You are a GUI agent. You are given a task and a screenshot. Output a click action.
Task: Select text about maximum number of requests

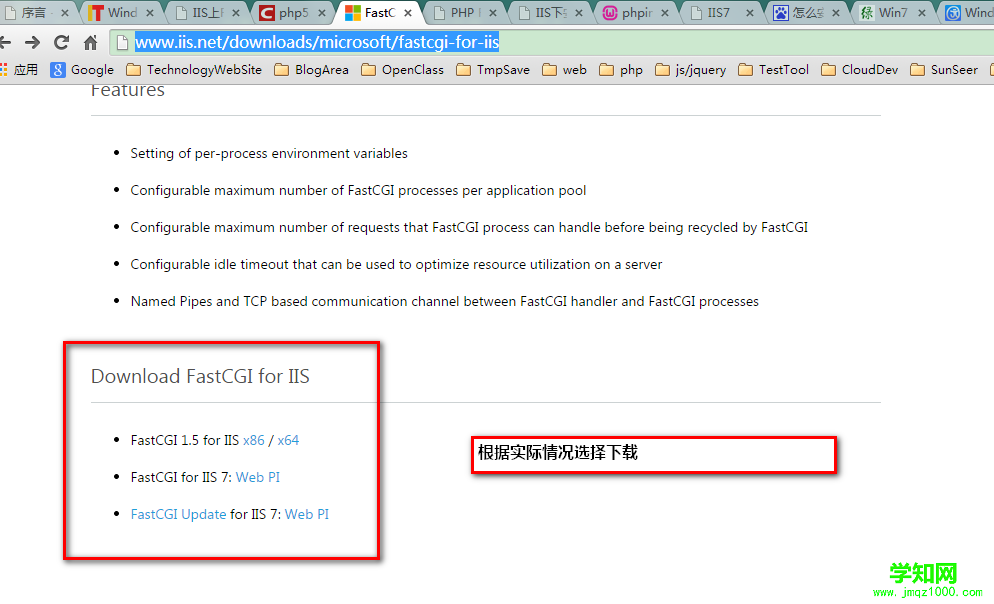click(x=469, y=227)
